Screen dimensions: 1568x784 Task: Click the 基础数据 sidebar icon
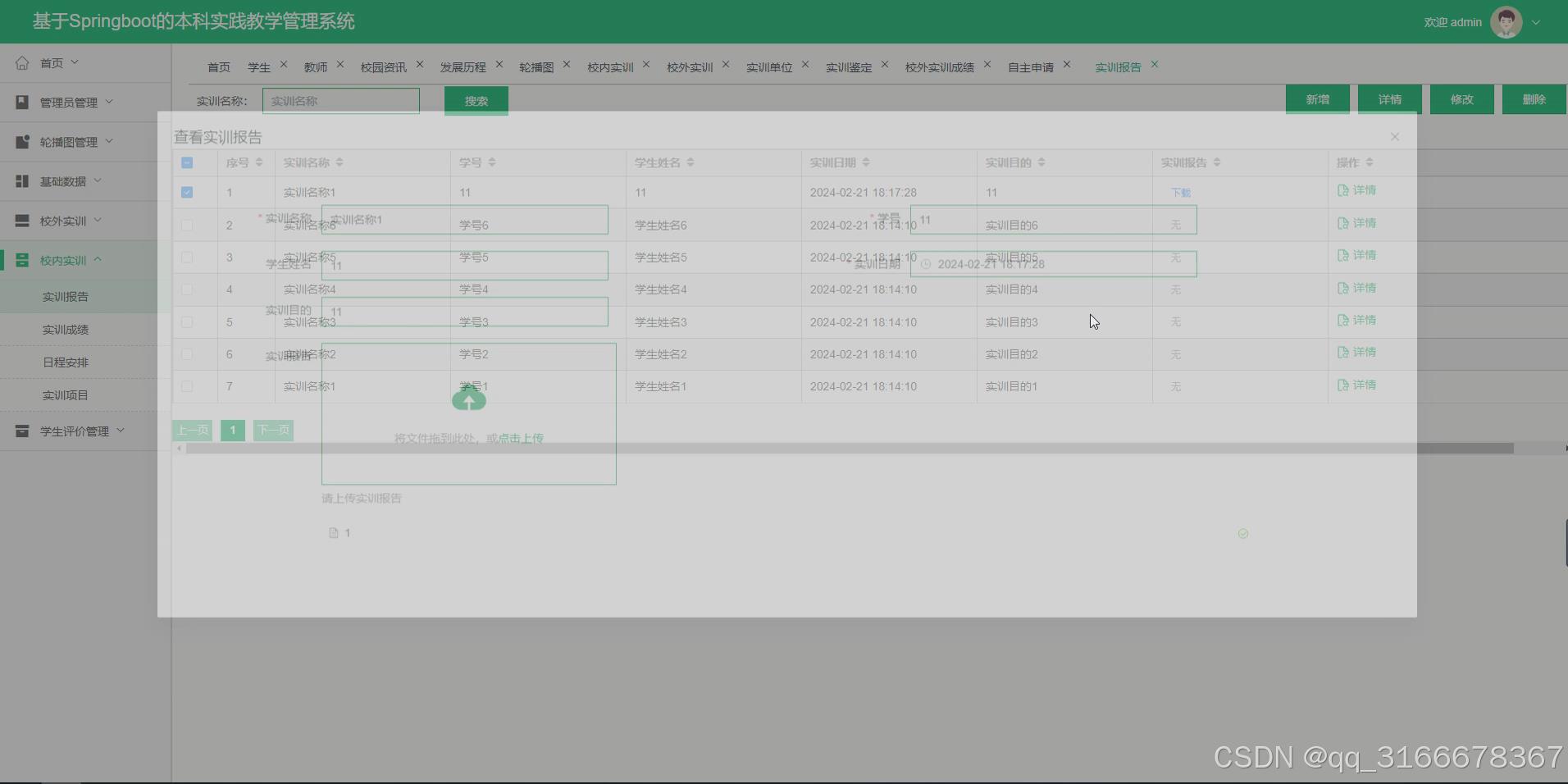[x=22, y=180]
